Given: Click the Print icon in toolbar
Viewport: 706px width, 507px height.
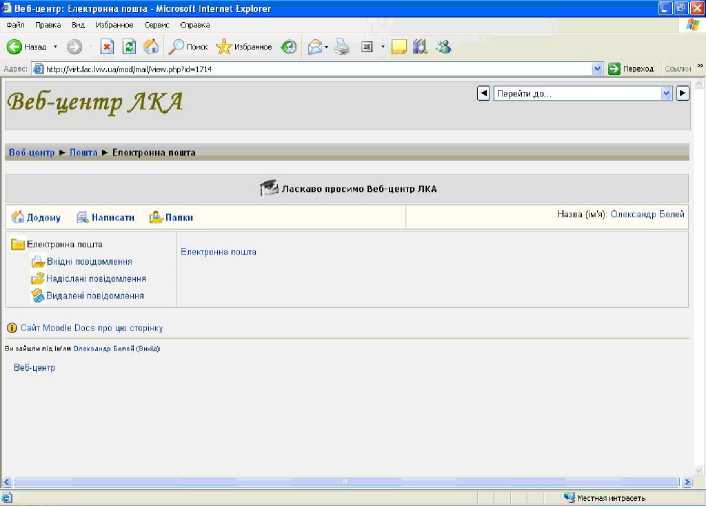Looking at the screenshot, I should (x=342, y=46).
